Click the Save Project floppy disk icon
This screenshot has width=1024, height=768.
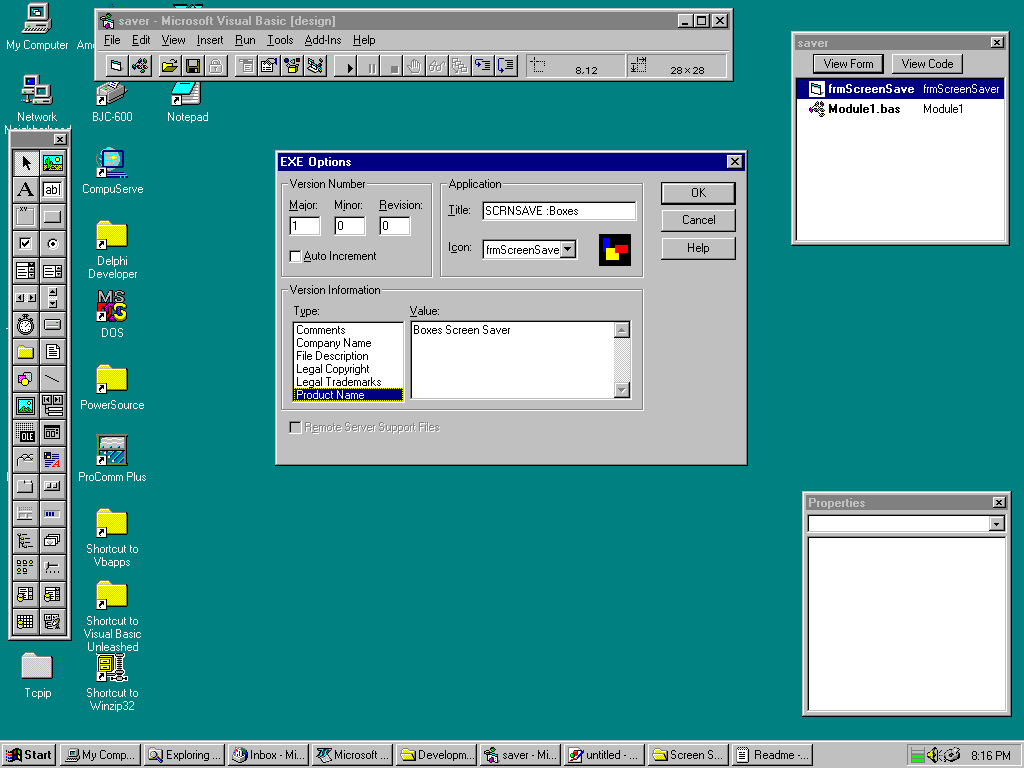click(192, 66)
